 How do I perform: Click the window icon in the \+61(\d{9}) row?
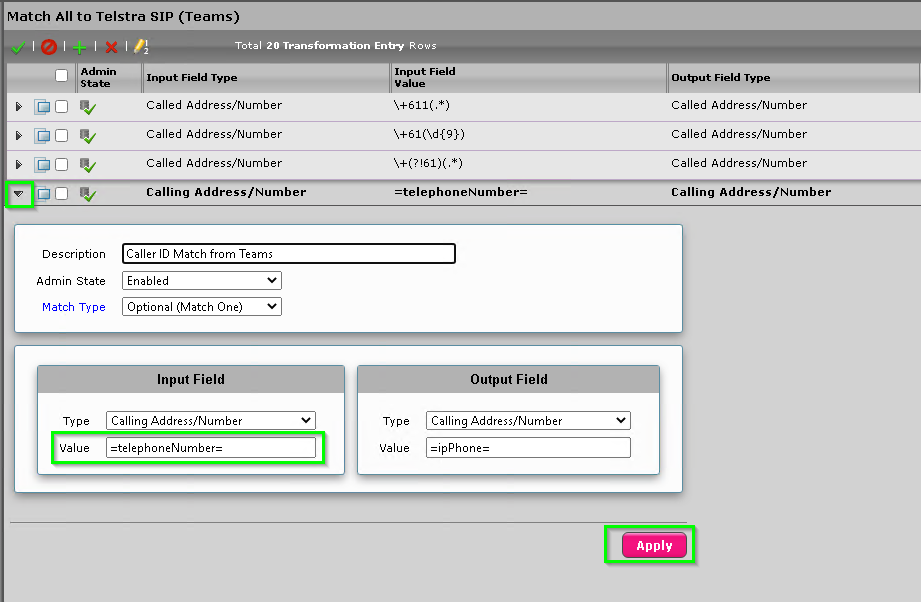(42, 136)
